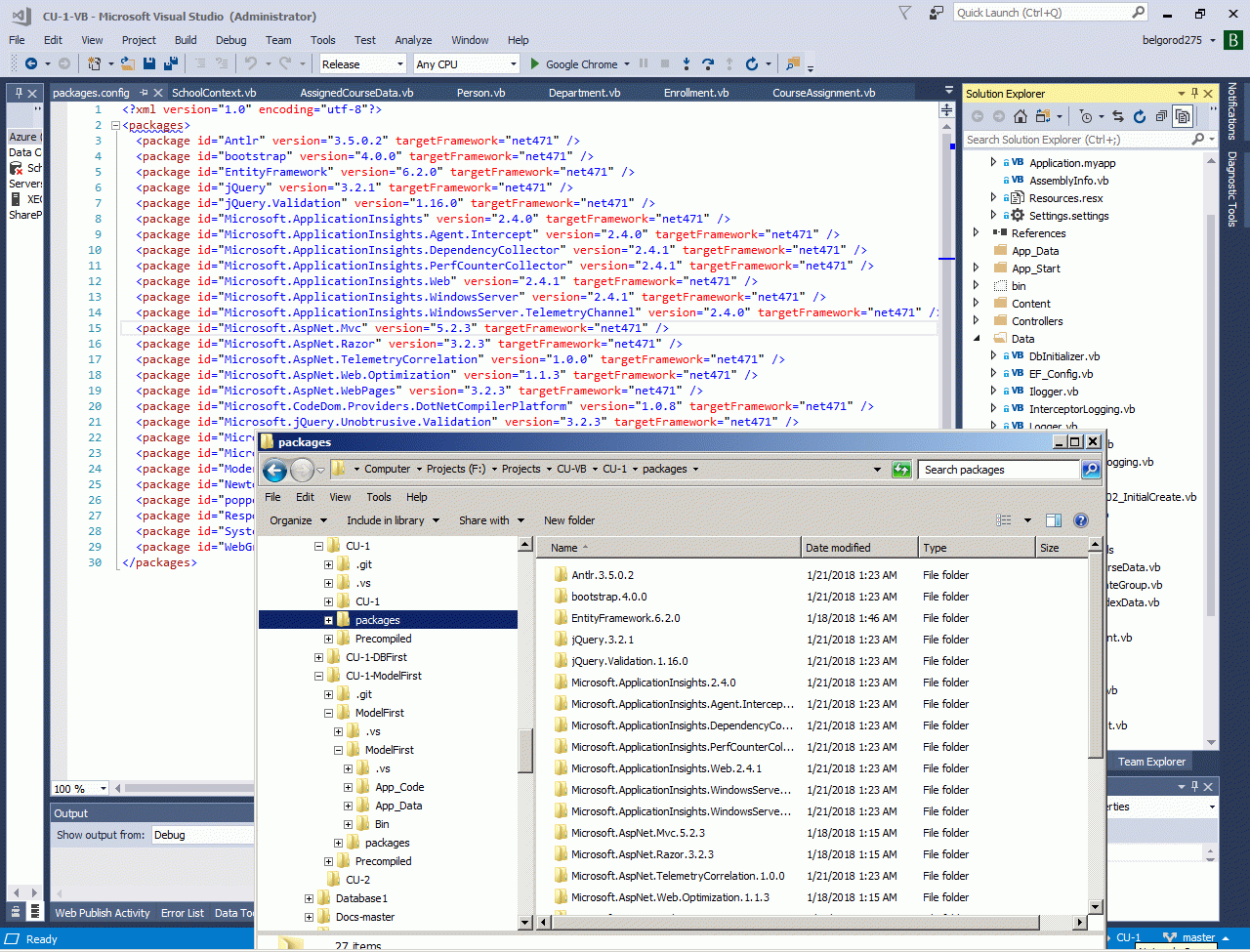Image resolution: width=1250 pixels, height=952 pixels.
Task: Click Collapse All in Solution Explorer
Action: (x=1160, y=116)
